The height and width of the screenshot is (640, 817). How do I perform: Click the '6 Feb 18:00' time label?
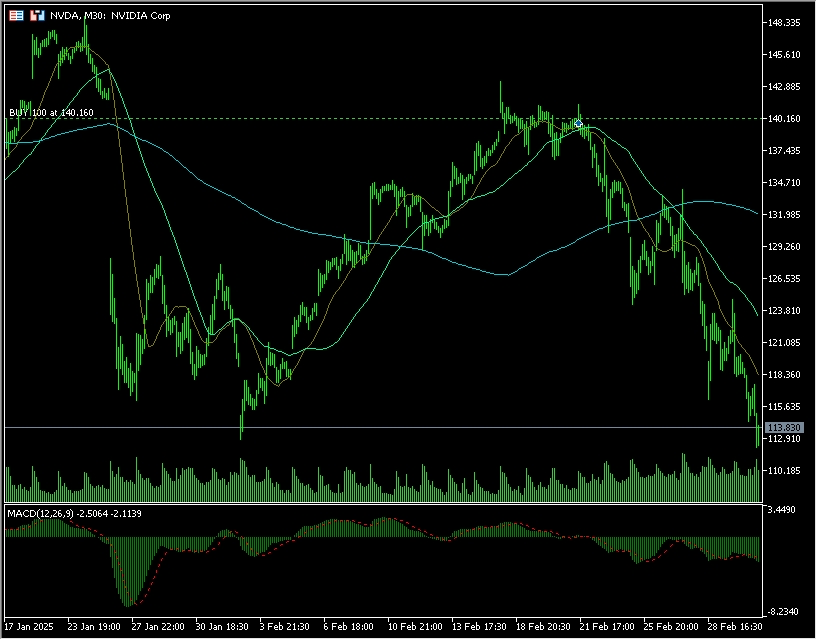[348, 627]
